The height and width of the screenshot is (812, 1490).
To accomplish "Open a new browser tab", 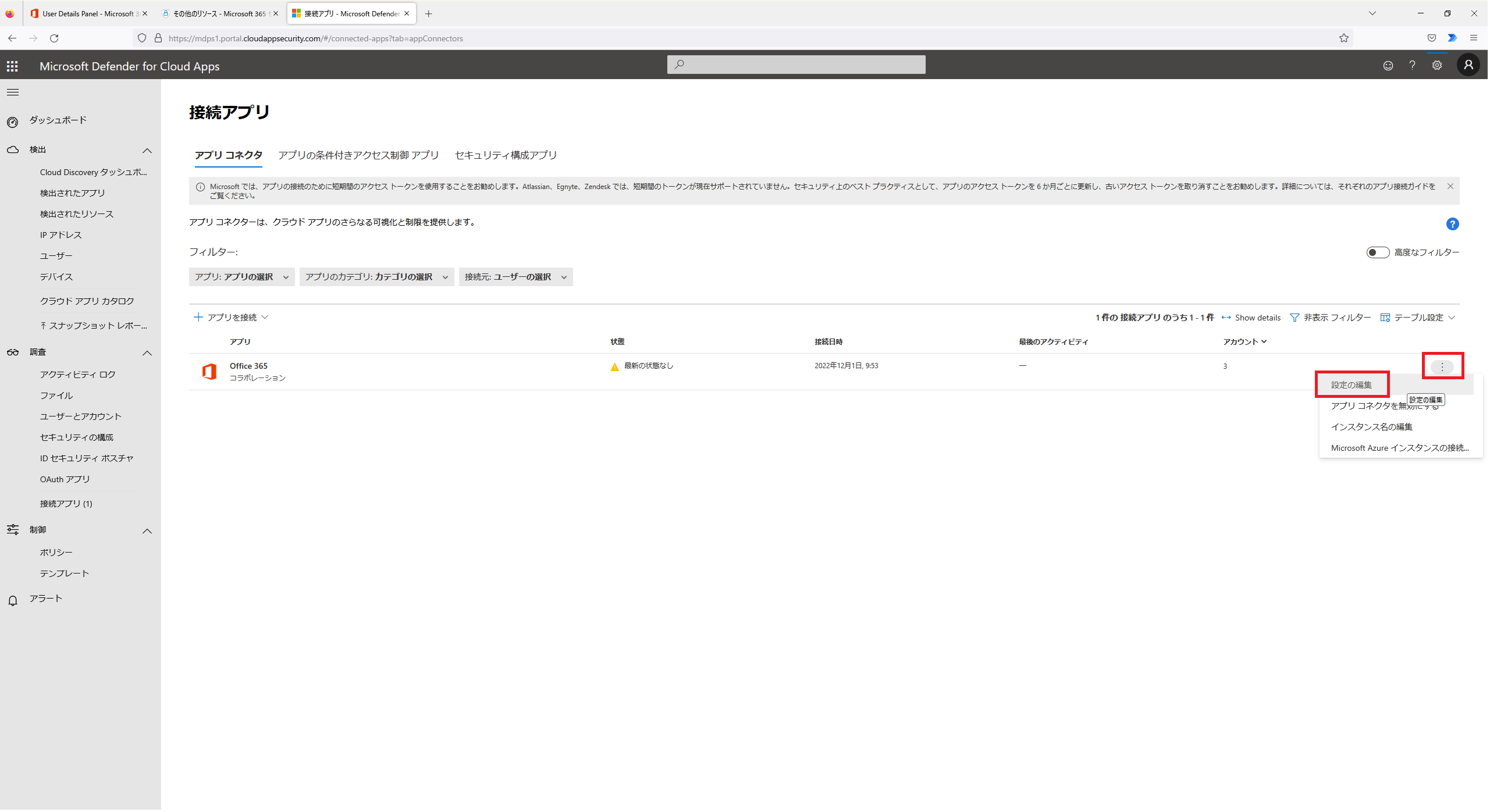I will [429, 14].
